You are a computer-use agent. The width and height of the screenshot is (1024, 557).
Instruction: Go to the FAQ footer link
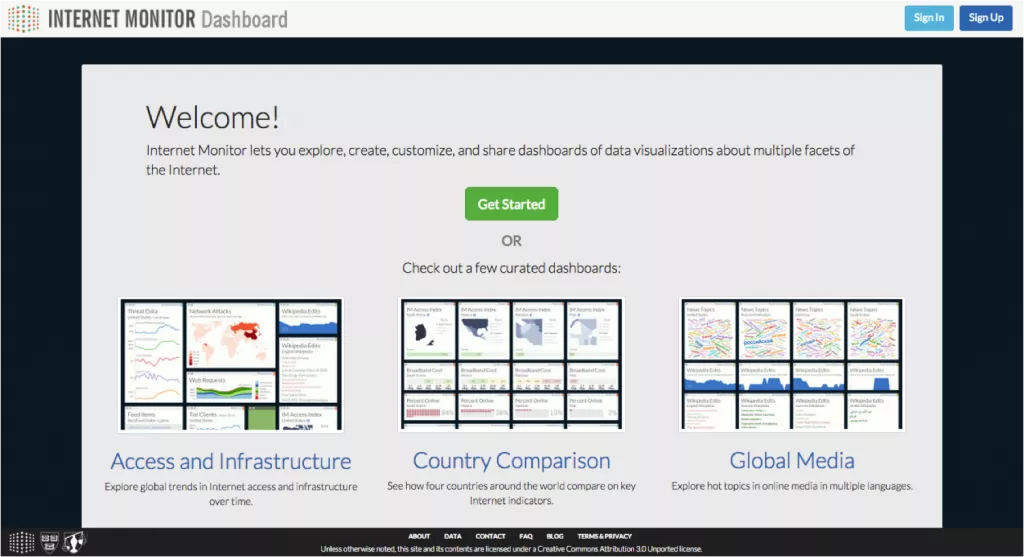[x=526, y=536]
